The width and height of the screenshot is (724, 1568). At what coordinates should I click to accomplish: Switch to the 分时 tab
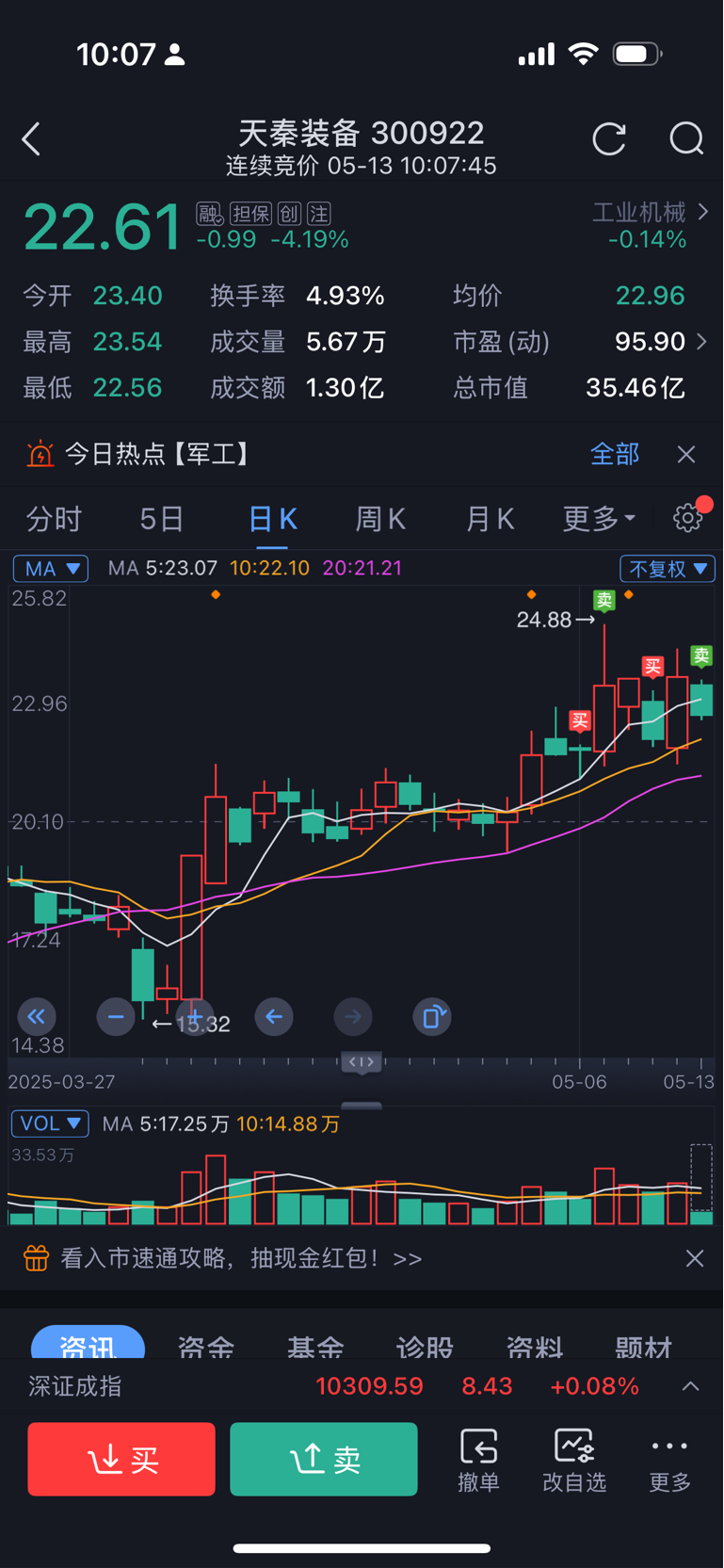click(54, 519)
